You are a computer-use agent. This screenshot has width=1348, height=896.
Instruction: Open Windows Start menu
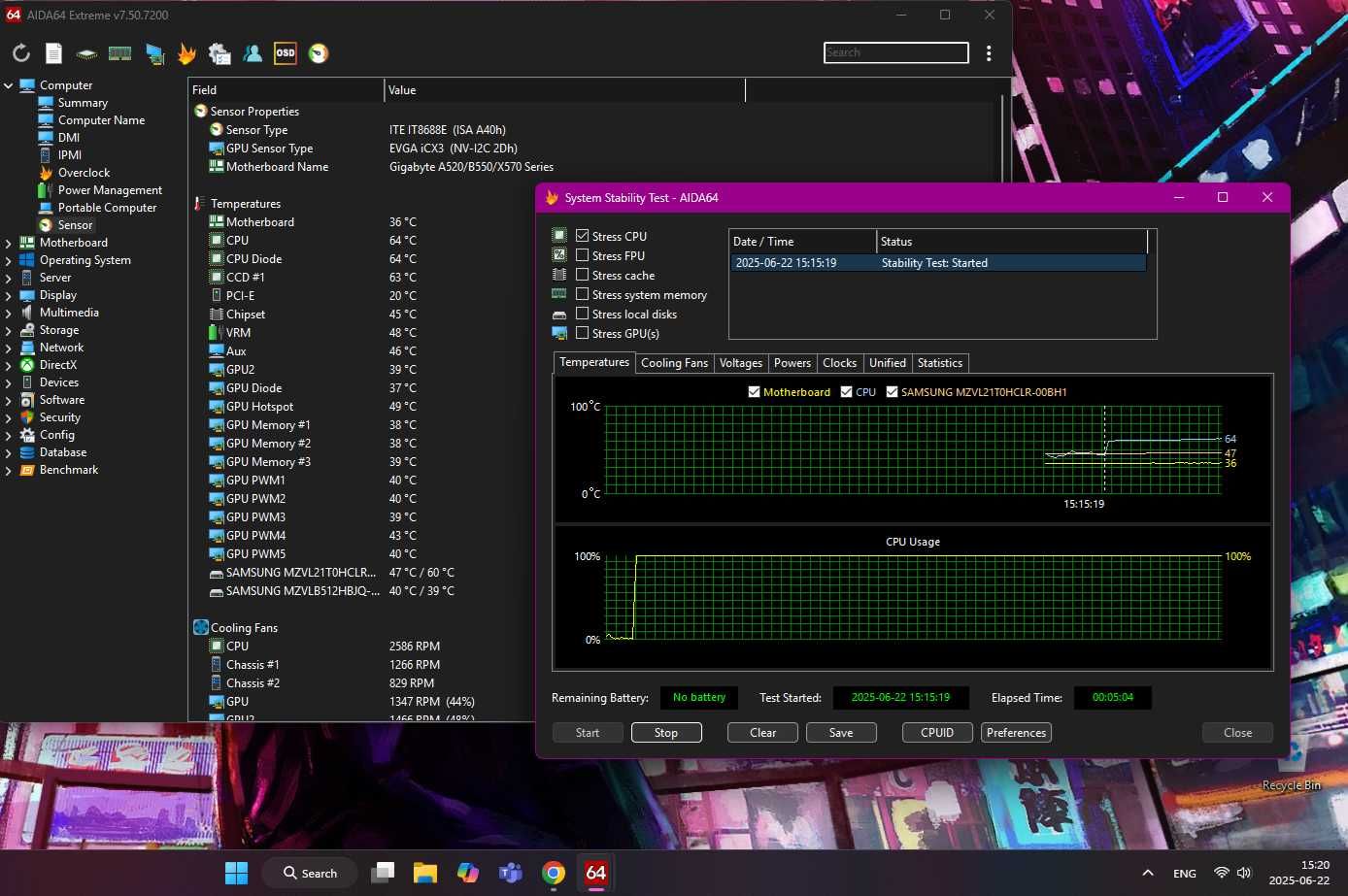click(x=236, y=873)
